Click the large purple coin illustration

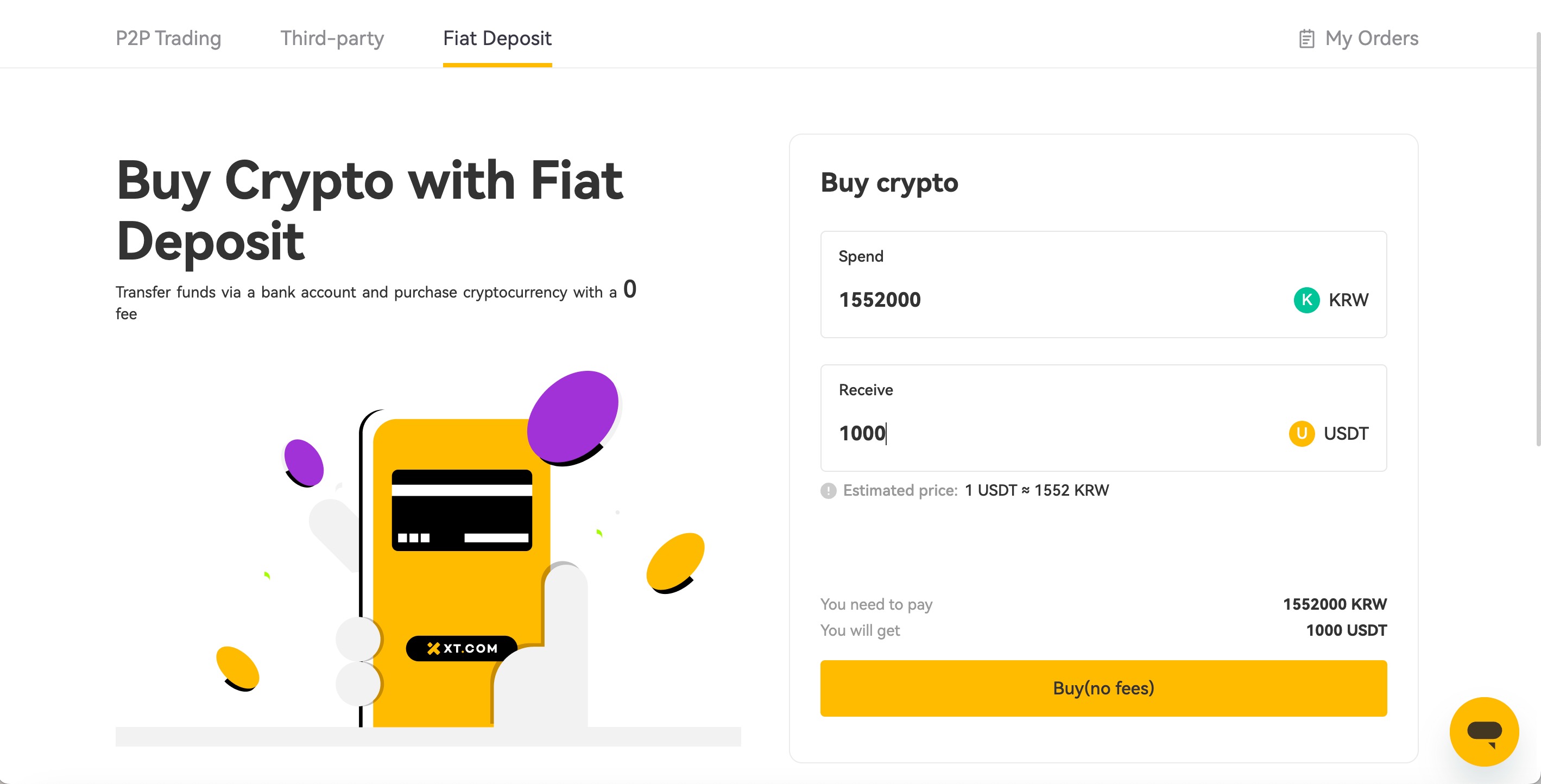point(572,416)
